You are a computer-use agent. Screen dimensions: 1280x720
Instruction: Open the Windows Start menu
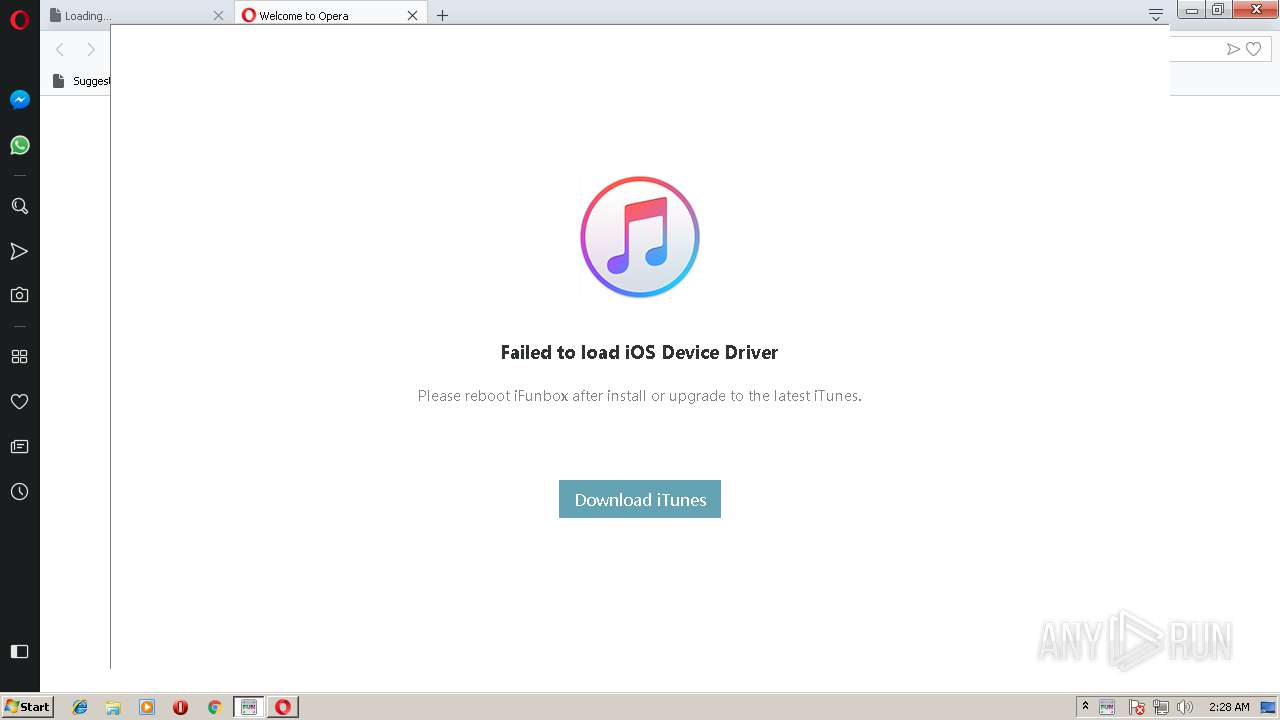pyautogui.click(x=27, y=706)
